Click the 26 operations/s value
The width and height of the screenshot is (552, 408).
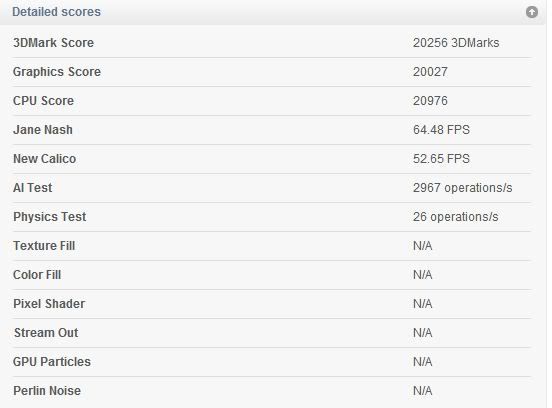456,217
